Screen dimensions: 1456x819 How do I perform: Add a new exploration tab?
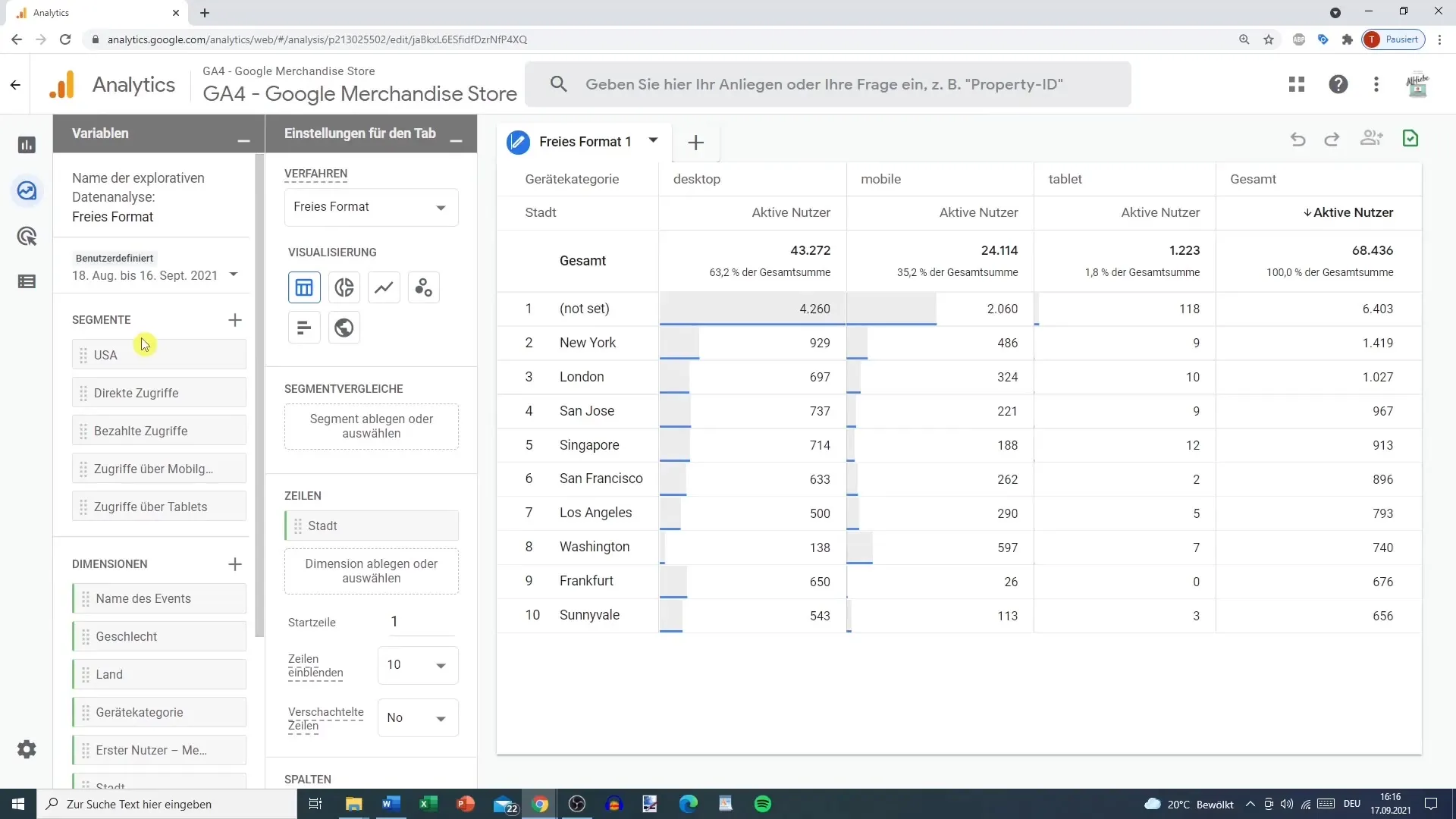click(x=695, y=143)
